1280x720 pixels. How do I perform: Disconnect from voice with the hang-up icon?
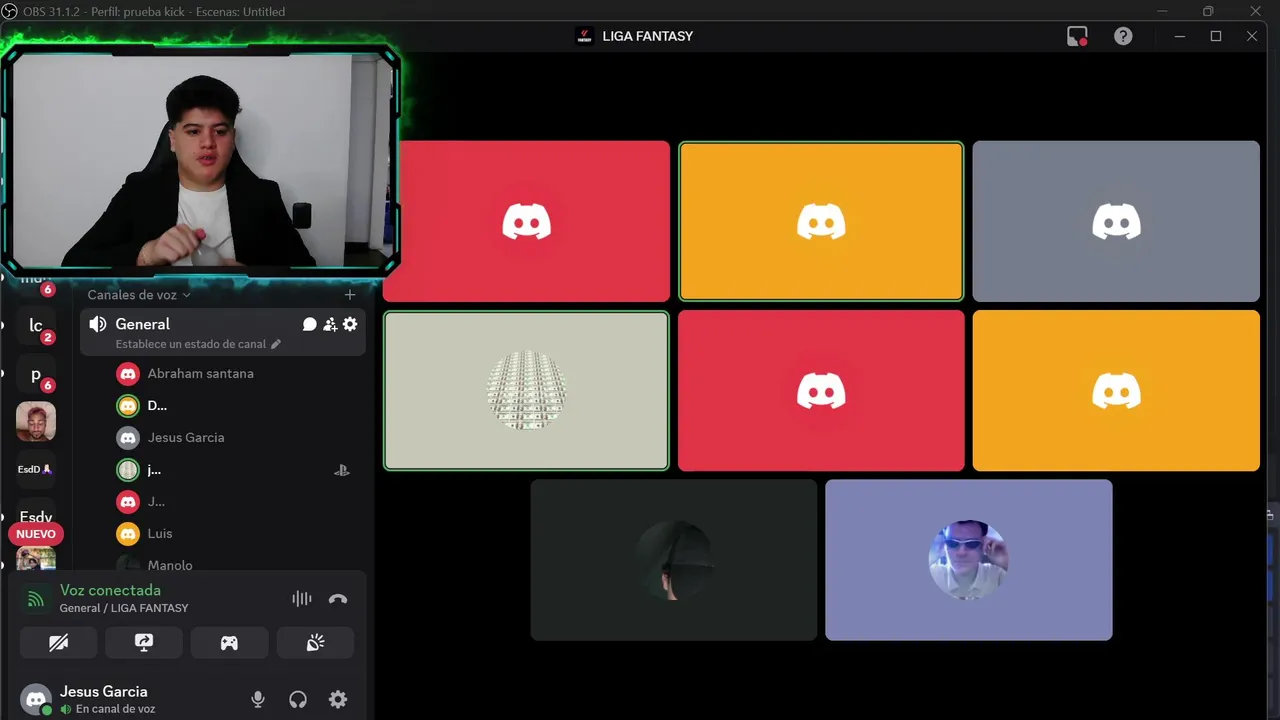[338, 599]
